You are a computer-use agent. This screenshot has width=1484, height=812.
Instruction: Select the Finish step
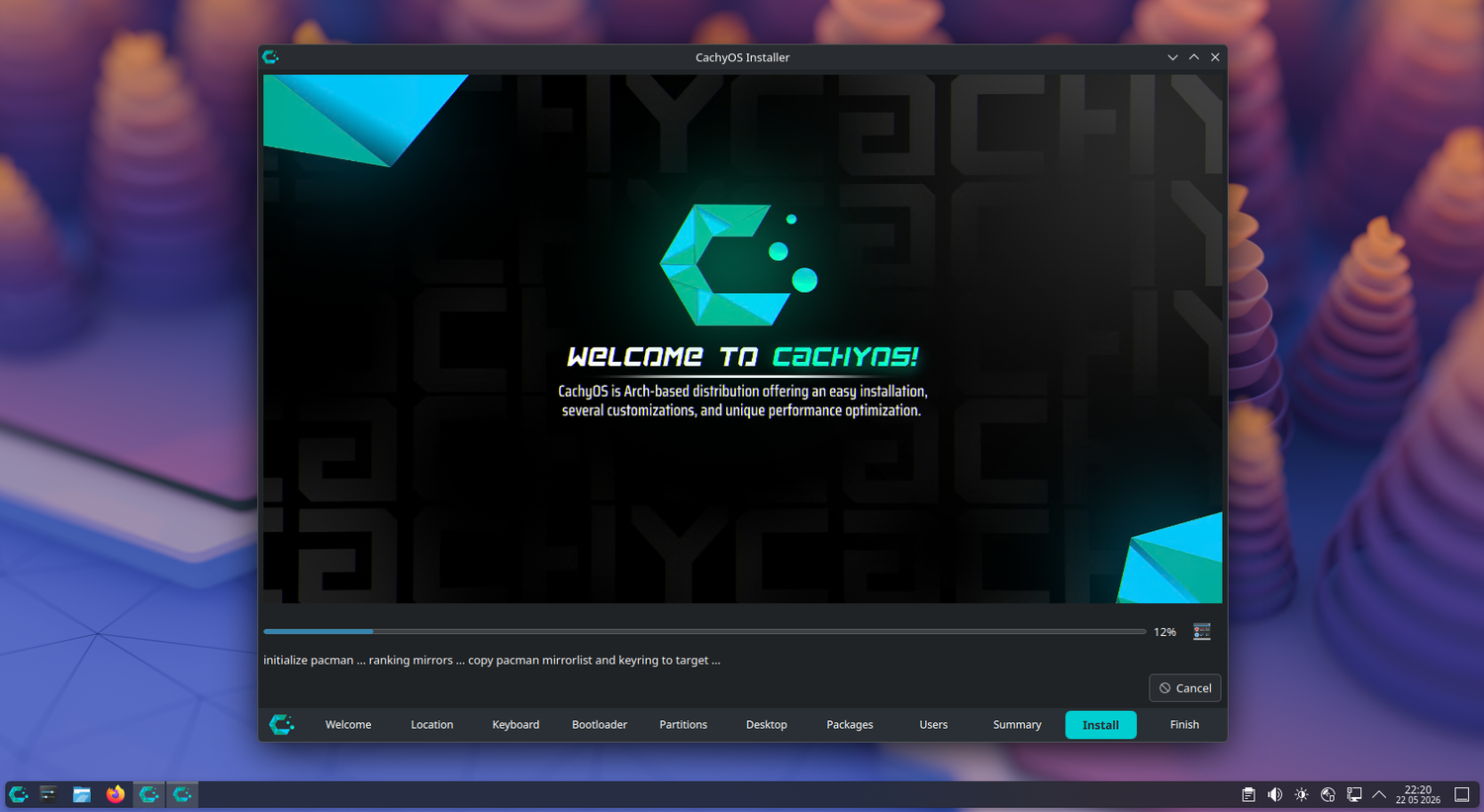point(1184,725)
